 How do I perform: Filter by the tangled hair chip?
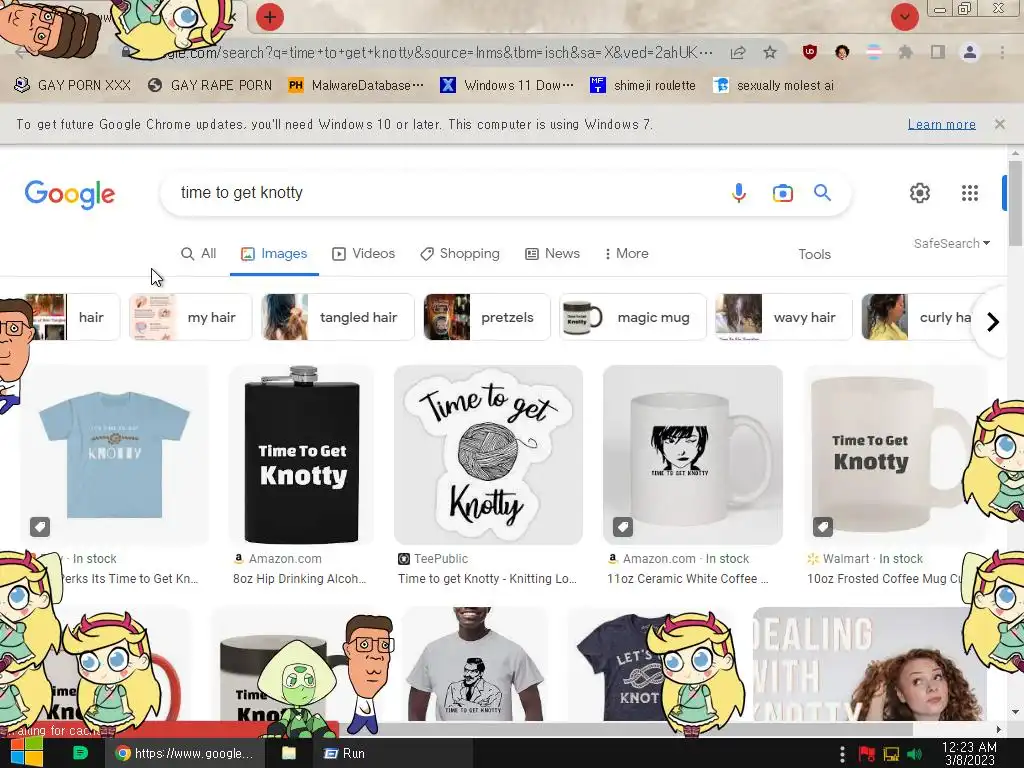point(338,317)
